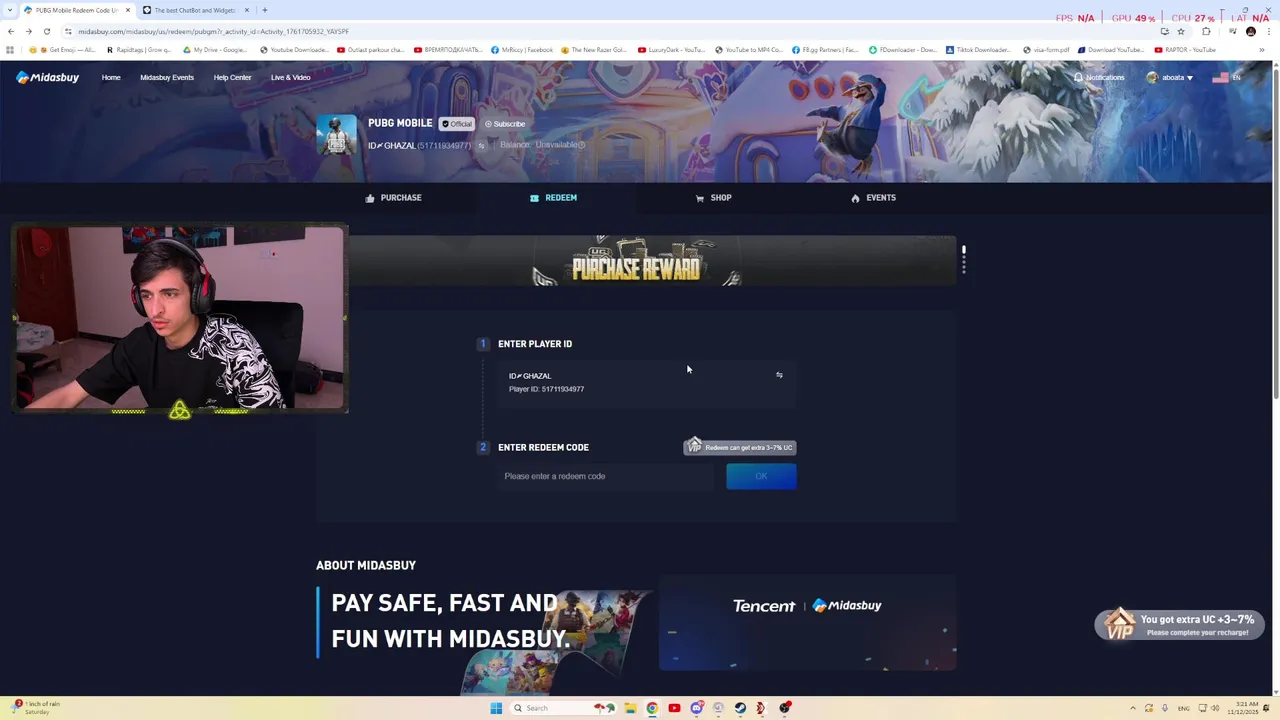Open File Explorer from taskbar
This screenshot has height=720, width=1280.
pos(630,708)
